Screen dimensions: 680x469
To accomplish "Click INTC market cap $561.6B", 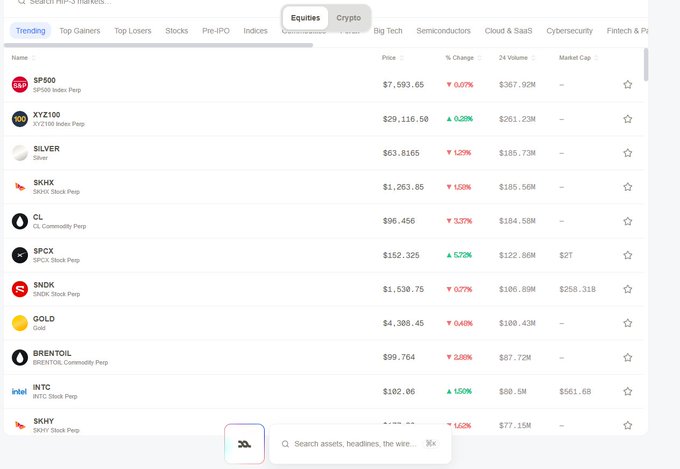I will click(575, 391).
